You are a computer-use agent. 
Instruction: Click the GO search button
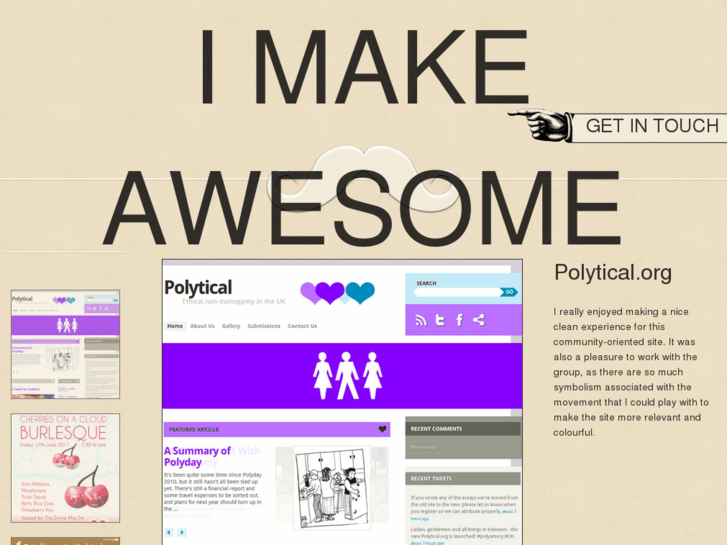(509, 292)
